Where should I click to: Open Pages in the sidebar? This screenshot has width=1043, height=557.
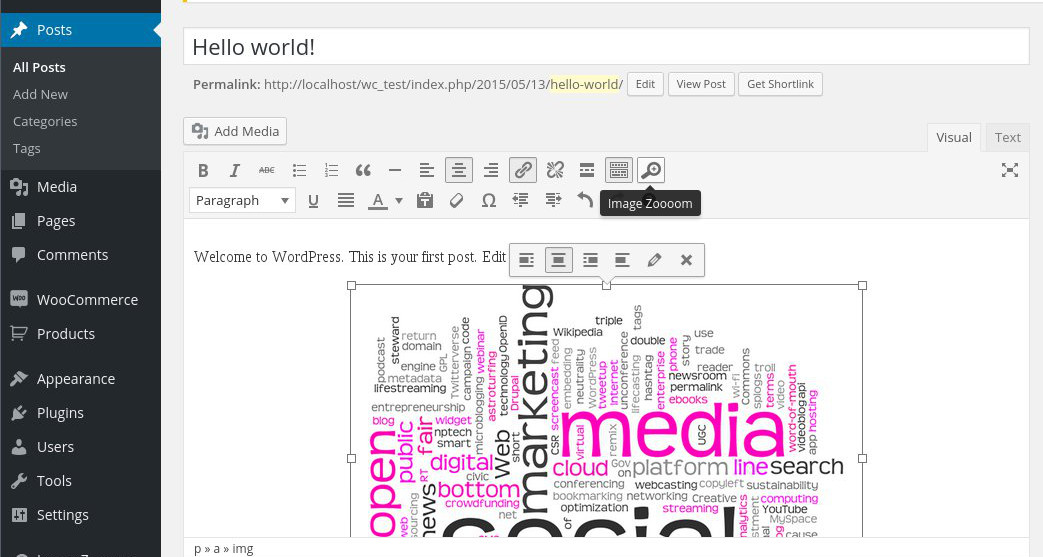coord(80,221)
